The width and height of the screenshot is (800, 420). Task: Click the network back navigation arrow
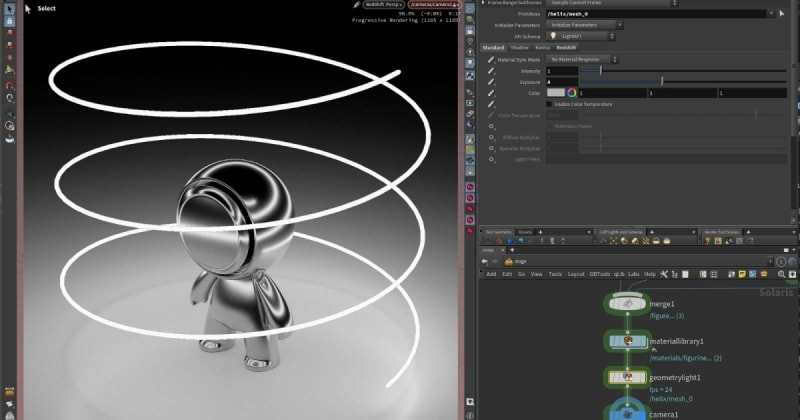(x=486, y=261)
